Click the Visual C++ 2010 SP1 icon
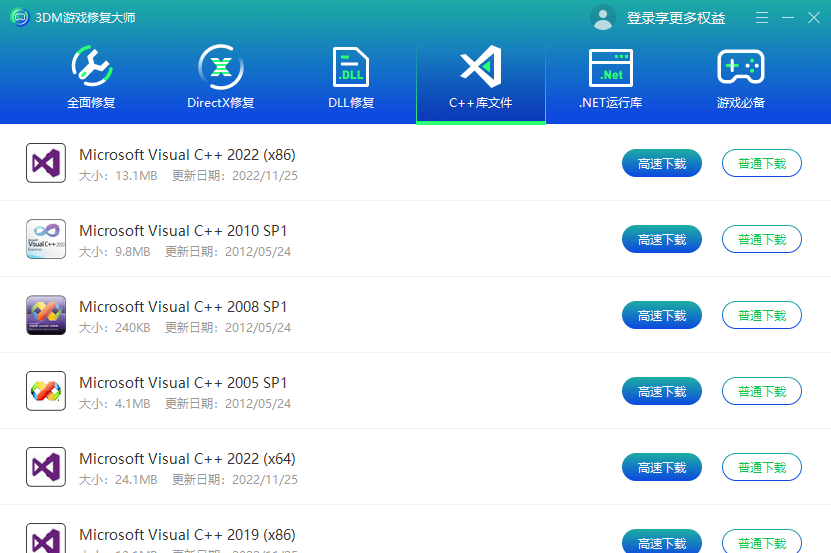The height and width of the screenshot is (553, 831). pos(46,239)
